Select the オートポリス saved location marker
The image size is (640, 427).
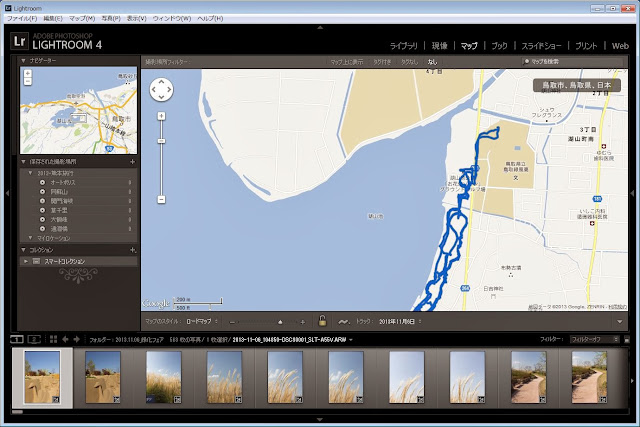42,182
